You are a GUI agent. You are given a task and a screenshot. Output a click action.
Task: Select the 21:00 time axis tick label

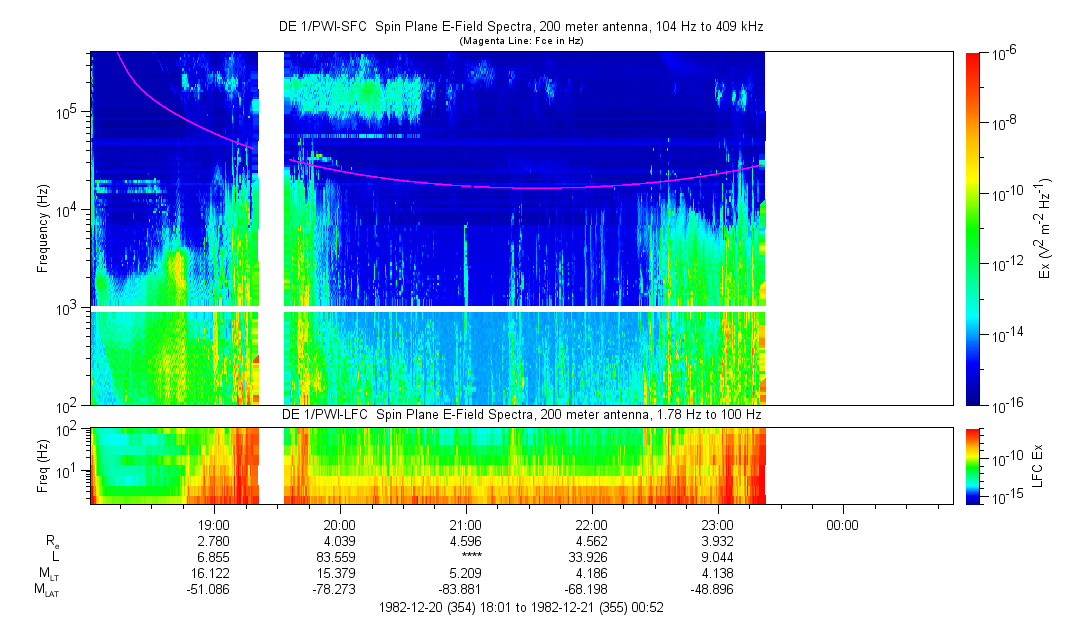click(466, 524)
